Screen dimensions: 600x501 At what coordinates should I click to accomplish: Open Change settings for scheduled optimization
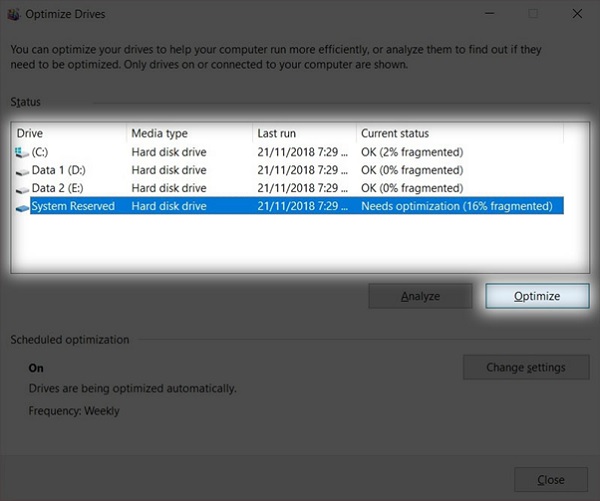[x=525, y=367]
